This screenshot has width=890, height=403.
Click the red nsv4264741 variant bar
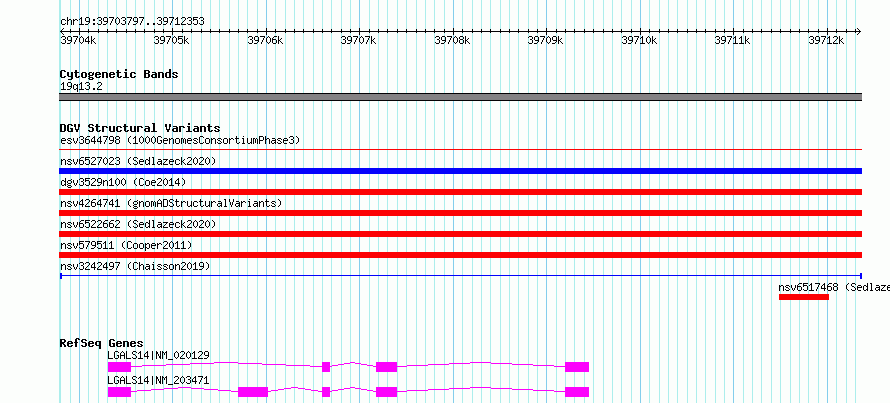[x=461, y=213]
